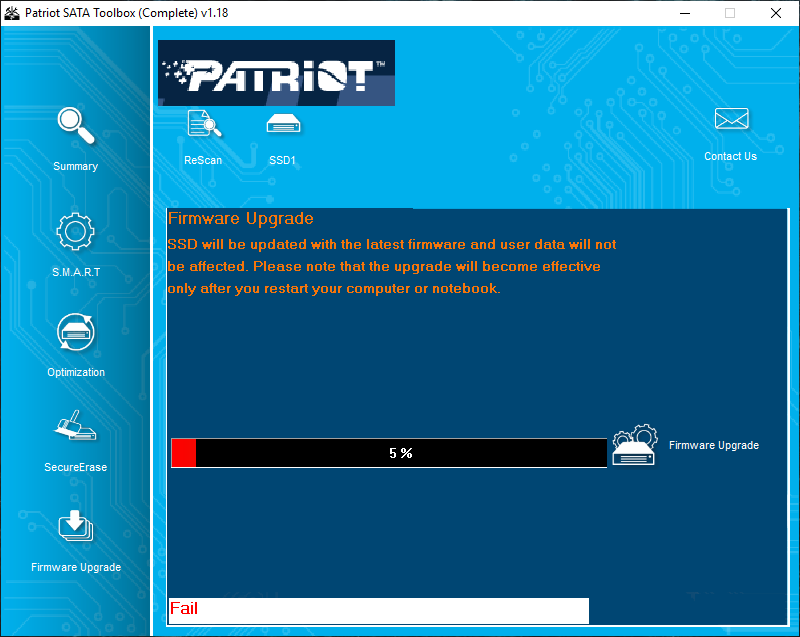The image size is (800, 637).
Task: Click the SecureErase label in sidebar
Action: click(76, 467)
